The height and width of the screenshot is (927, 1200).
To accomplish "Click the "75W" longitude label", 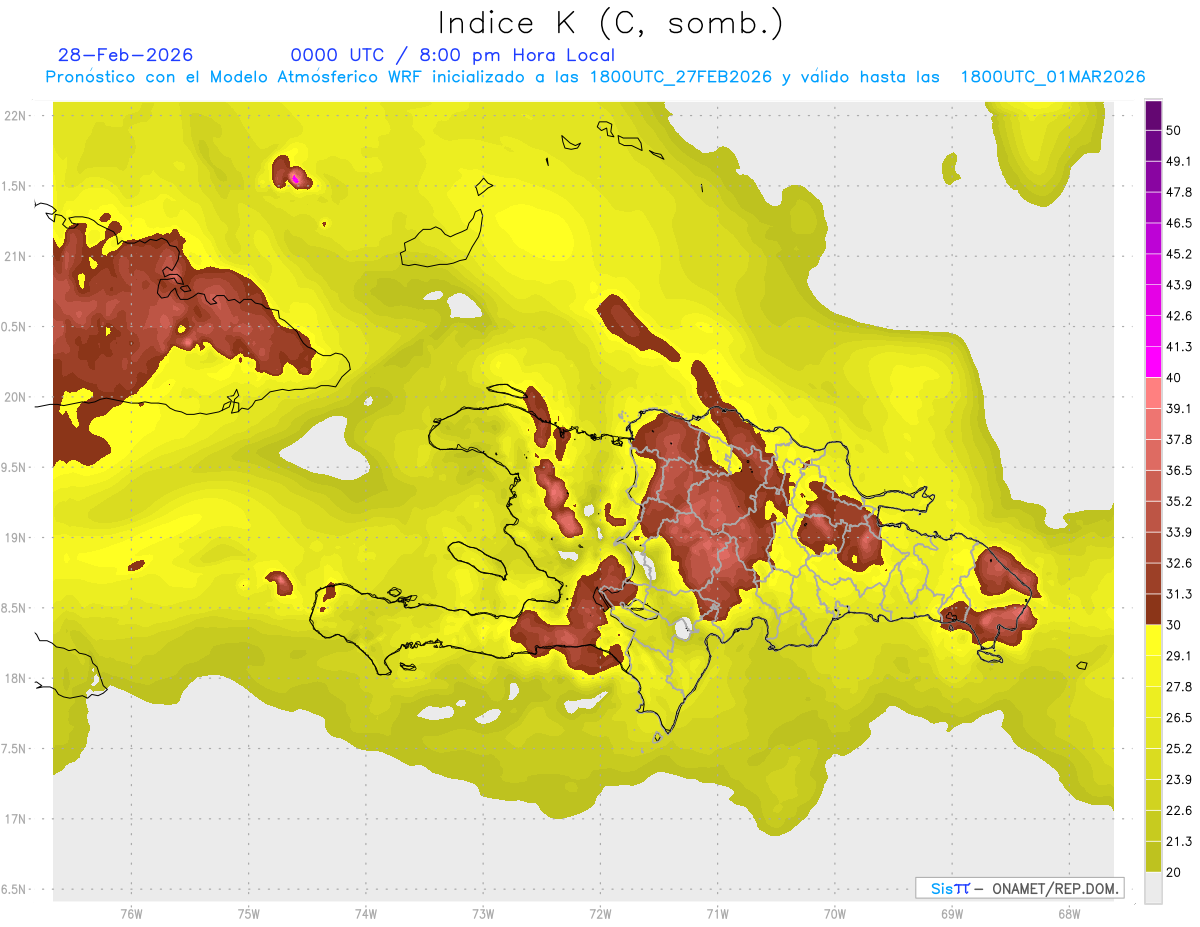I will [248, 913].
